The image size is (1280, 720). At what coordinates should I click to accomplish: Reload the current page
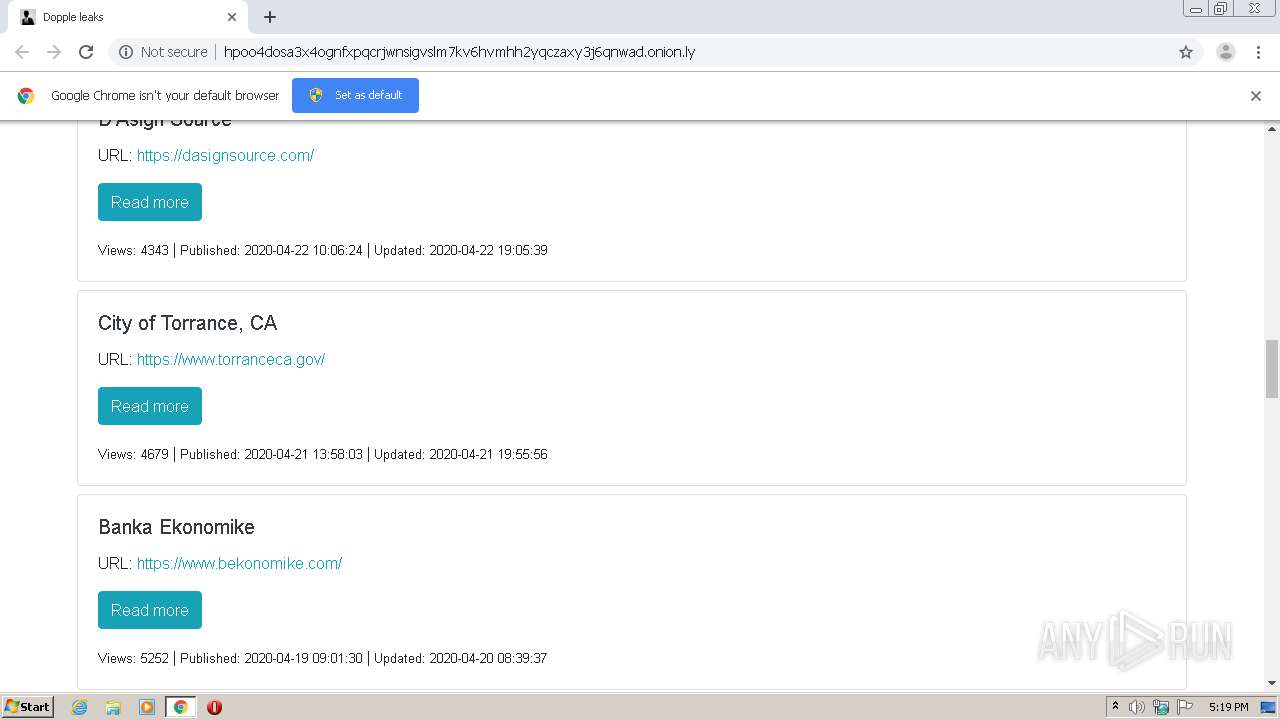point(86,52)
